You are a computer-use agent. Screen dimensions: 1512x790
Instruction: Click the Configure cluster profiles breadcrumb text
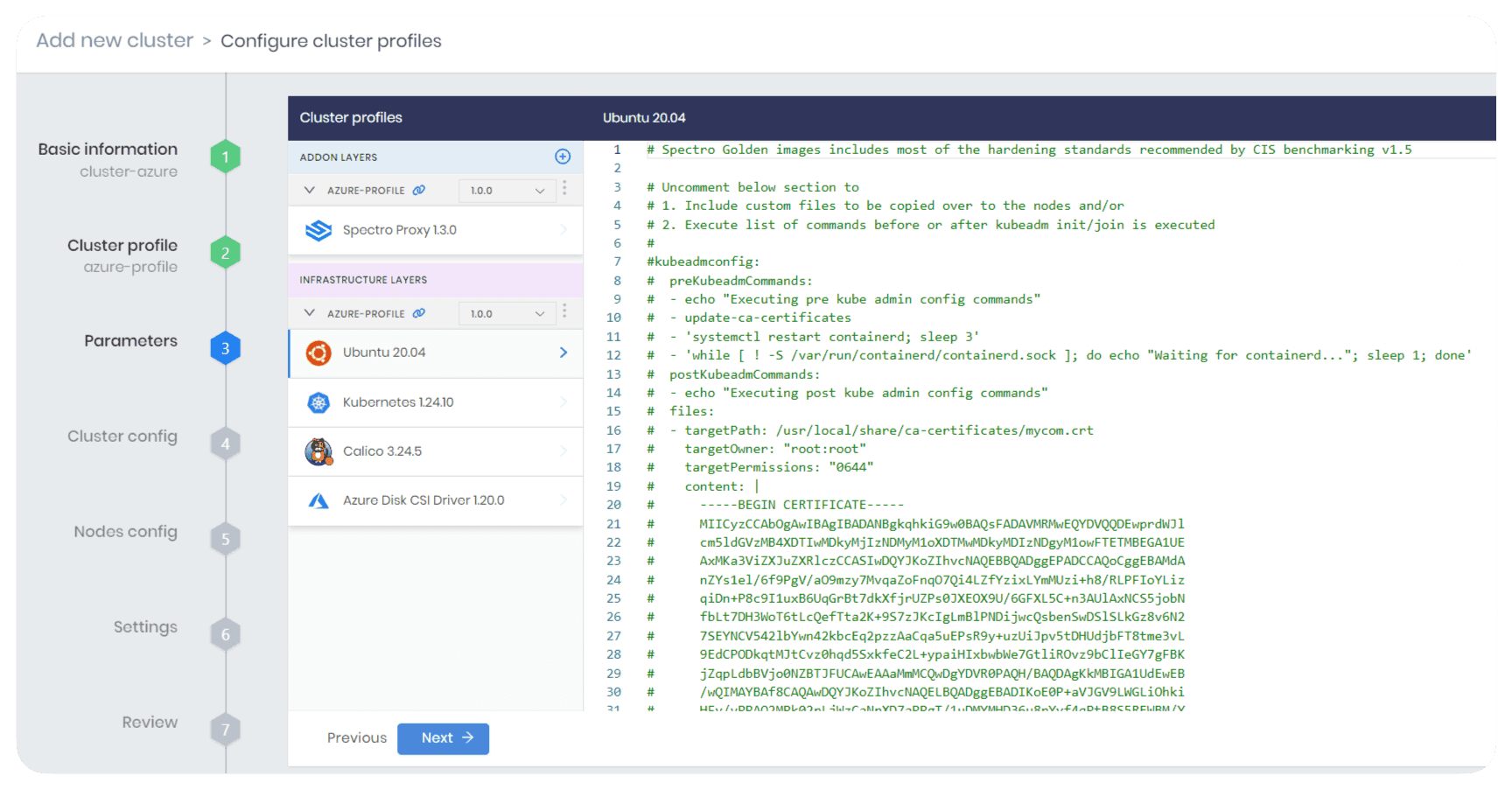pos(331,41)
